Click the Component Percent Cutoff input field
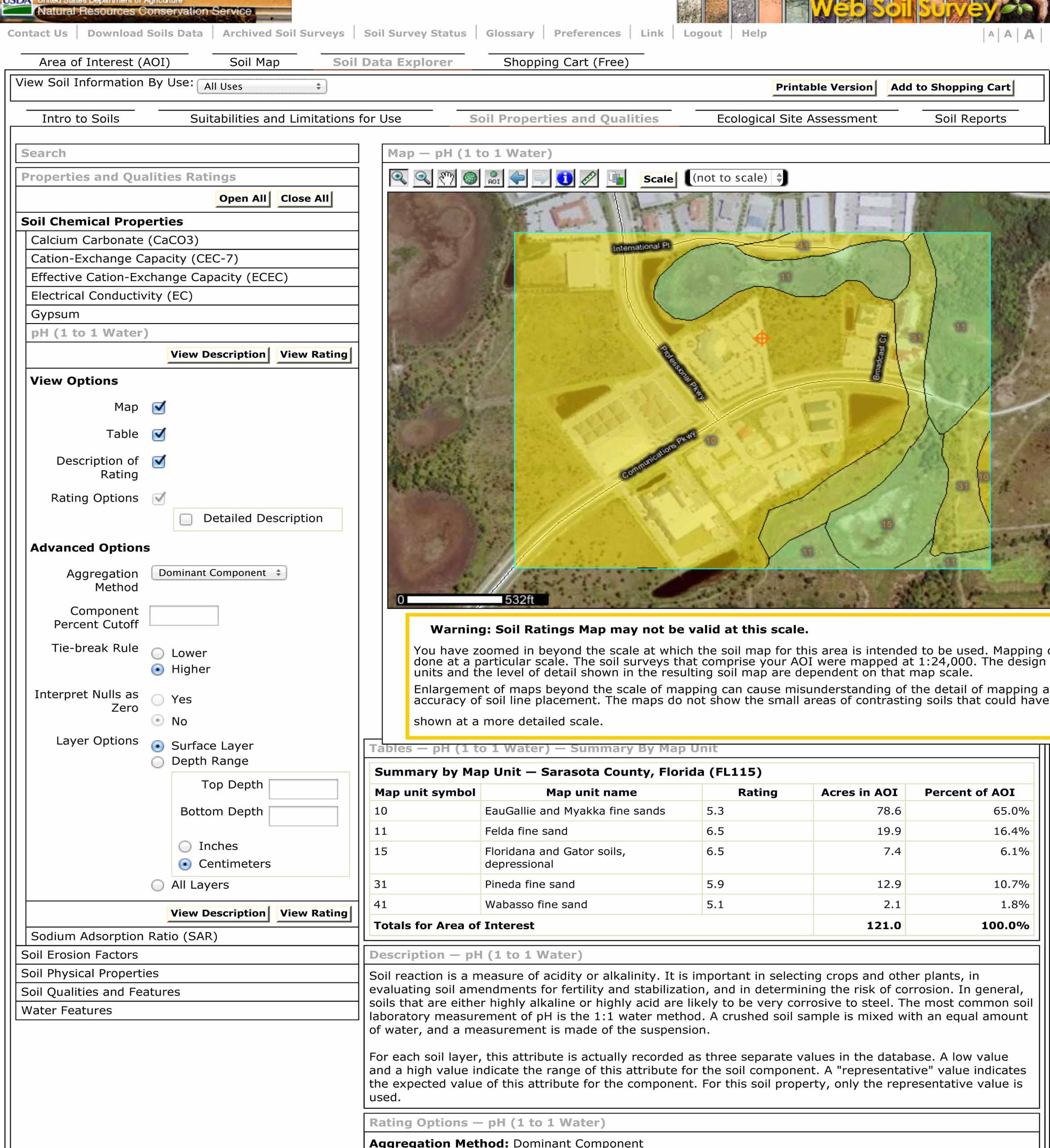 pyautogui.click(x=184, y=616)
